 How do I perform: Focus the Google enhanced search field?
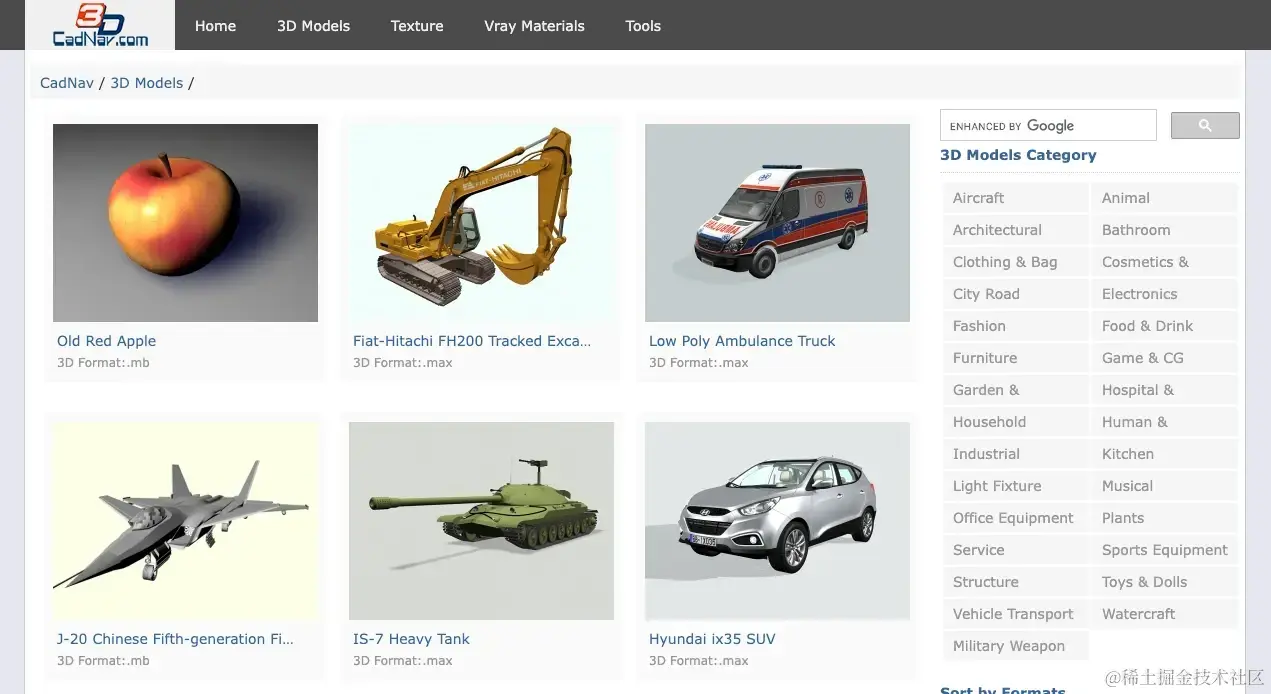(1048, 125)
